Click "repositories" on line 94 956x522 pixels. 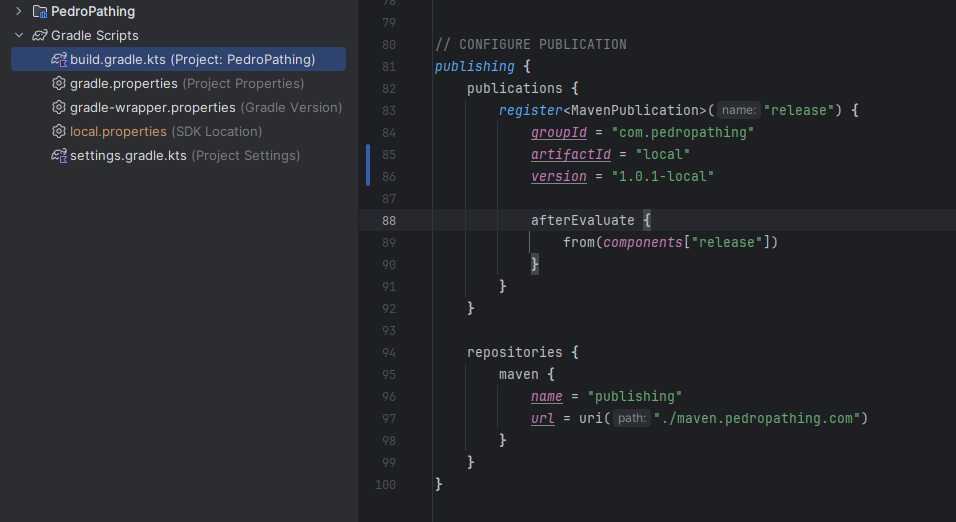515,352
